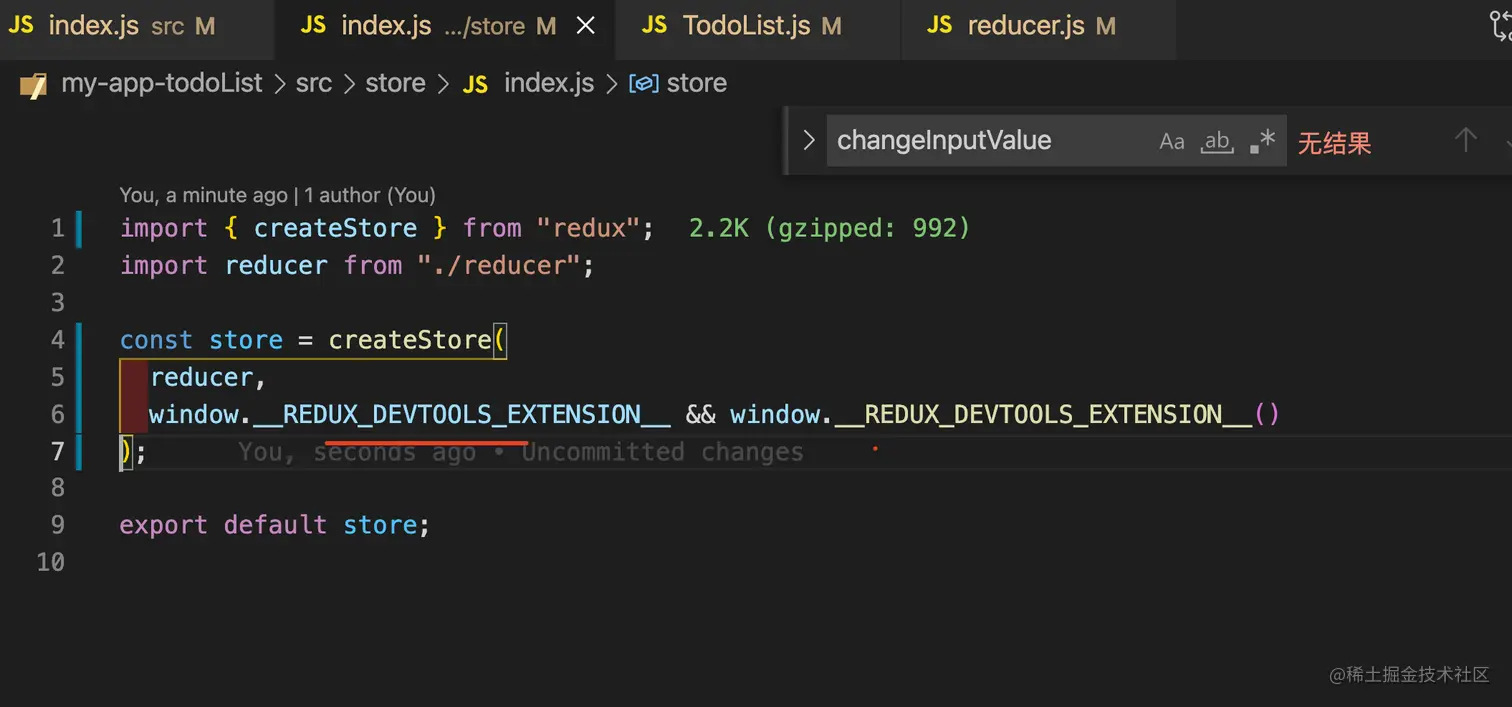Toggle Match Whole Word option

click(1217, 141)
